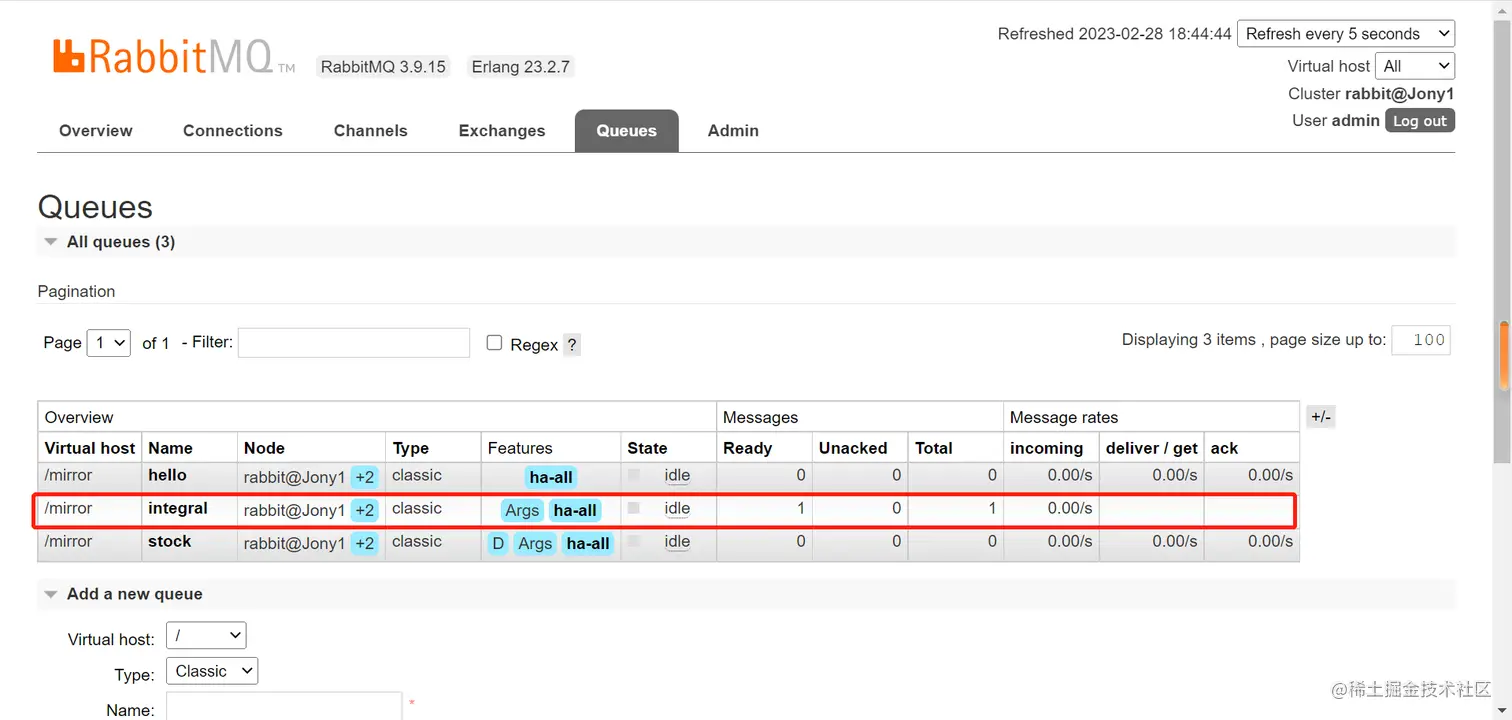1512x720 pixels.
Task: Click the D durable badge in stock row
Action: tap(498, 543)
